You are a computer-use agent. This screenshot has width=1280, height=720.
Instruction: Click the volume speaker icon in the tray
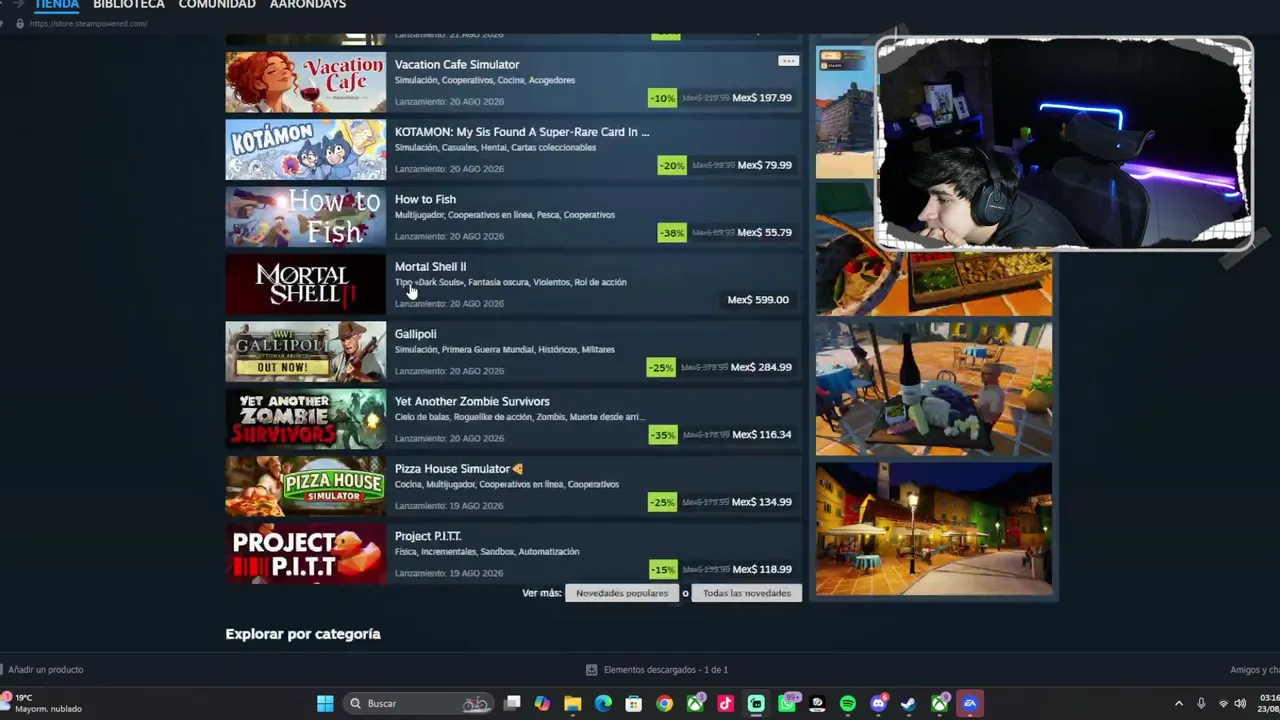1241,704
